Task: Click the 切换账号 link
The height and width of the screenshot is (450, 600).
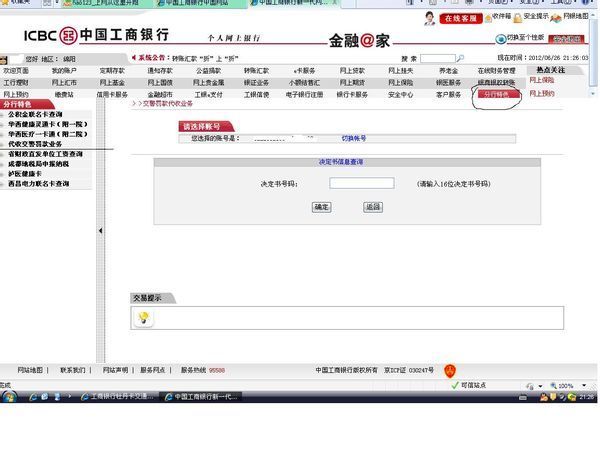Action: pyautogui.click(x=354, y=139)
